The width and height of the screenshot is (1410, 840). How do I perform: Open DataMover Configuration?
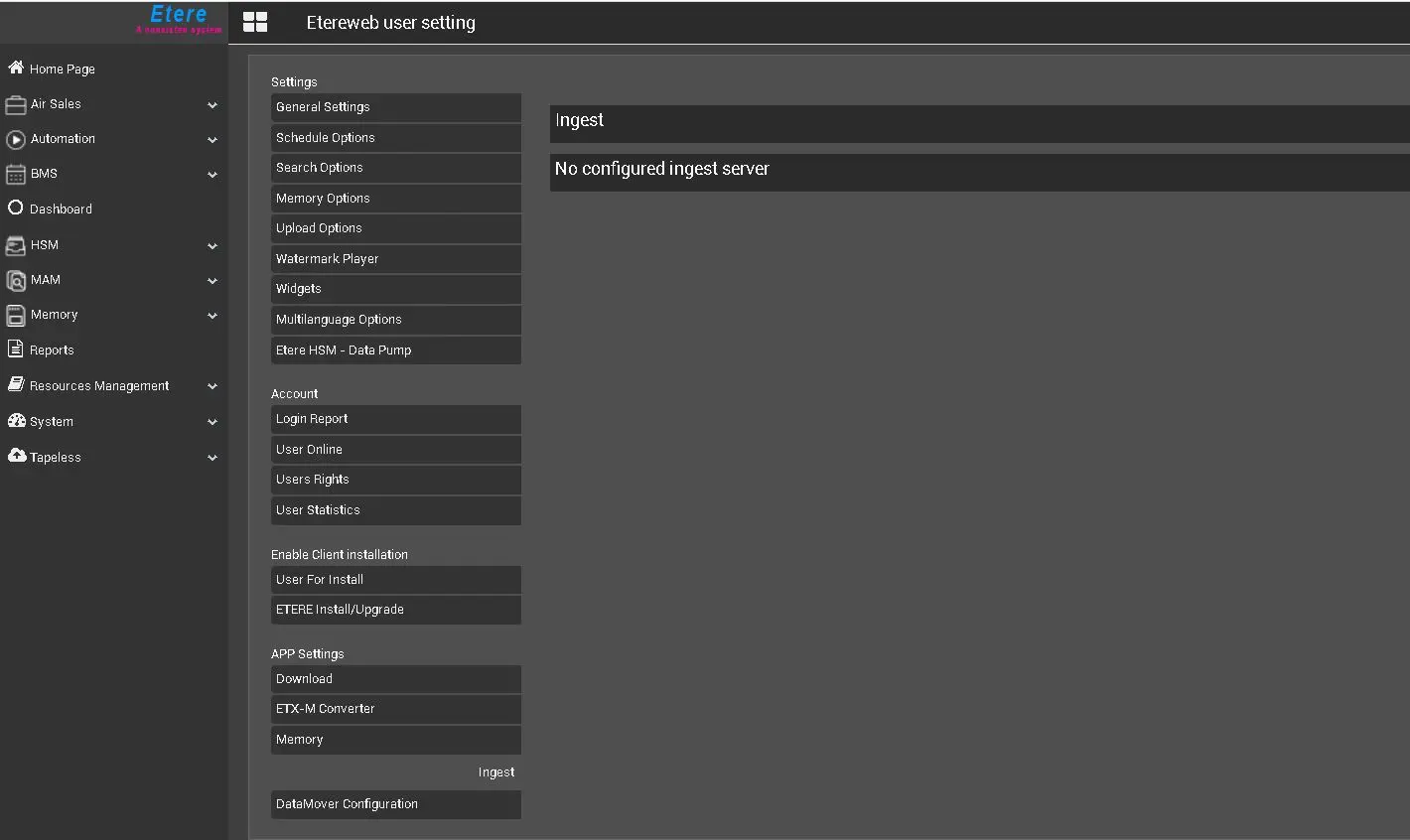[395, 804]
